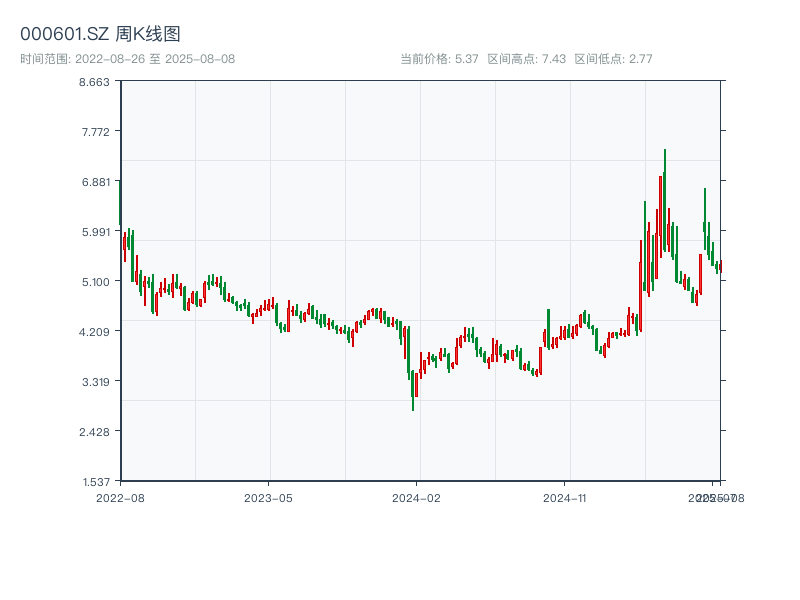Screen dimensions: 800x600
Task: Click the 2022-08 x-axis date label
Action: pos(120,497)
